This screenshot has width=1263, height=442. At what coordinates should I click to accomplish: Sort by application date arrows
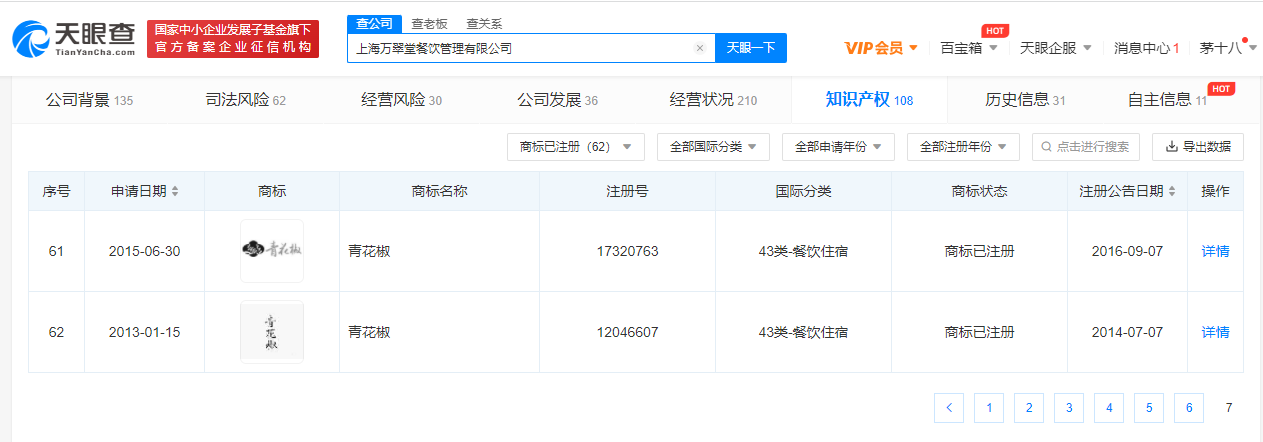[175, 191]
